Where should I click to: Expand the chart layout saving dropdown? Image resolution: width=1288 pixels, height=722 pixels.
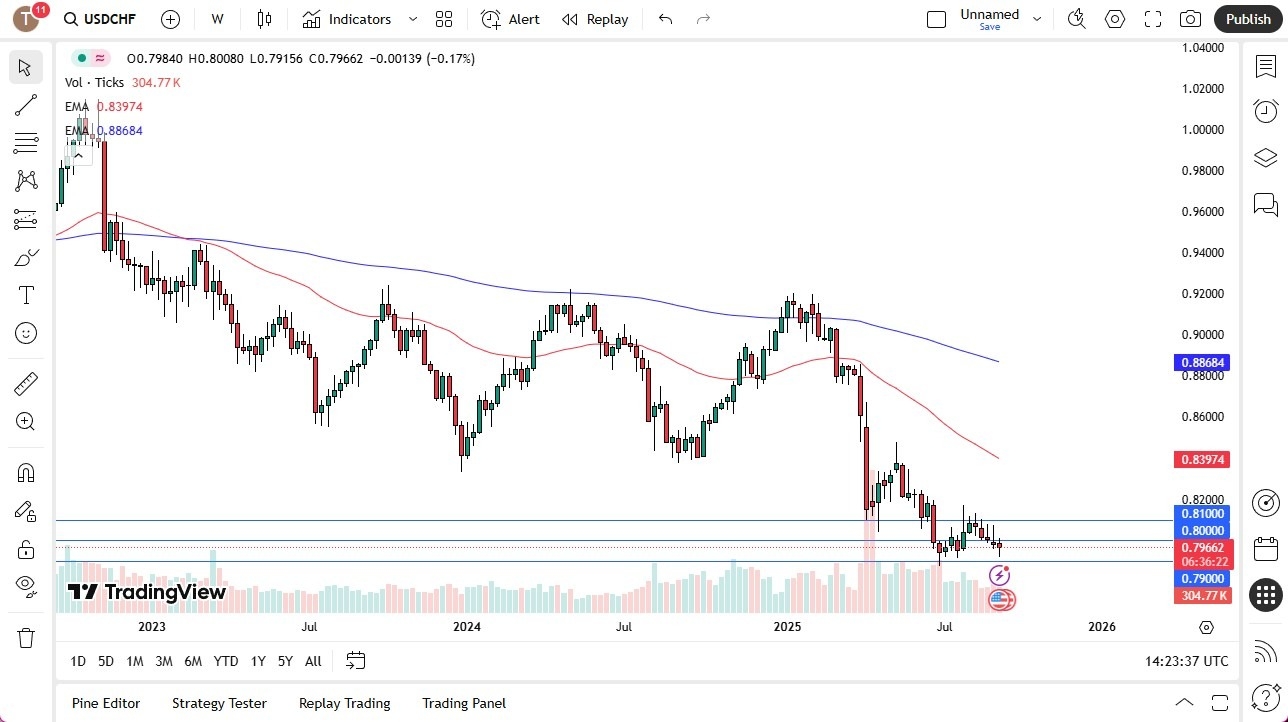coord(1037,19)
